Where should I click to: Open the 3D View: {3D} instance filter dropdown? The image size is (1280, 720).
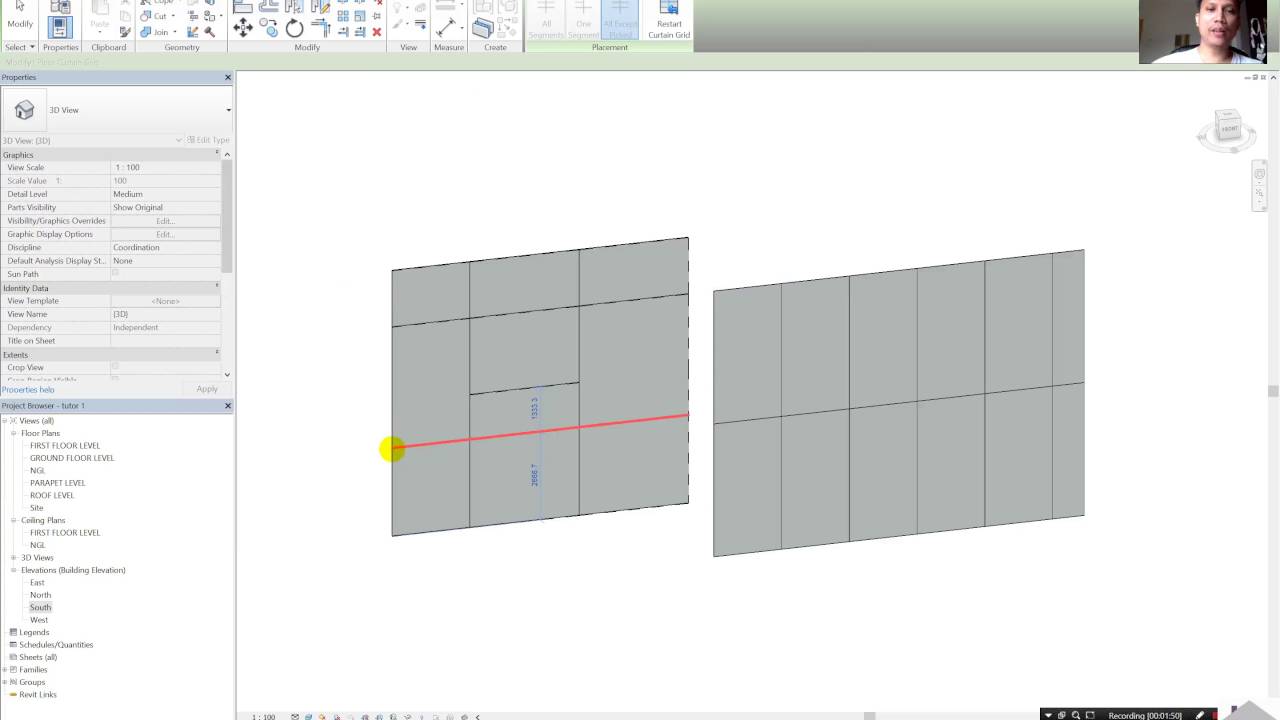coord(179,140)
